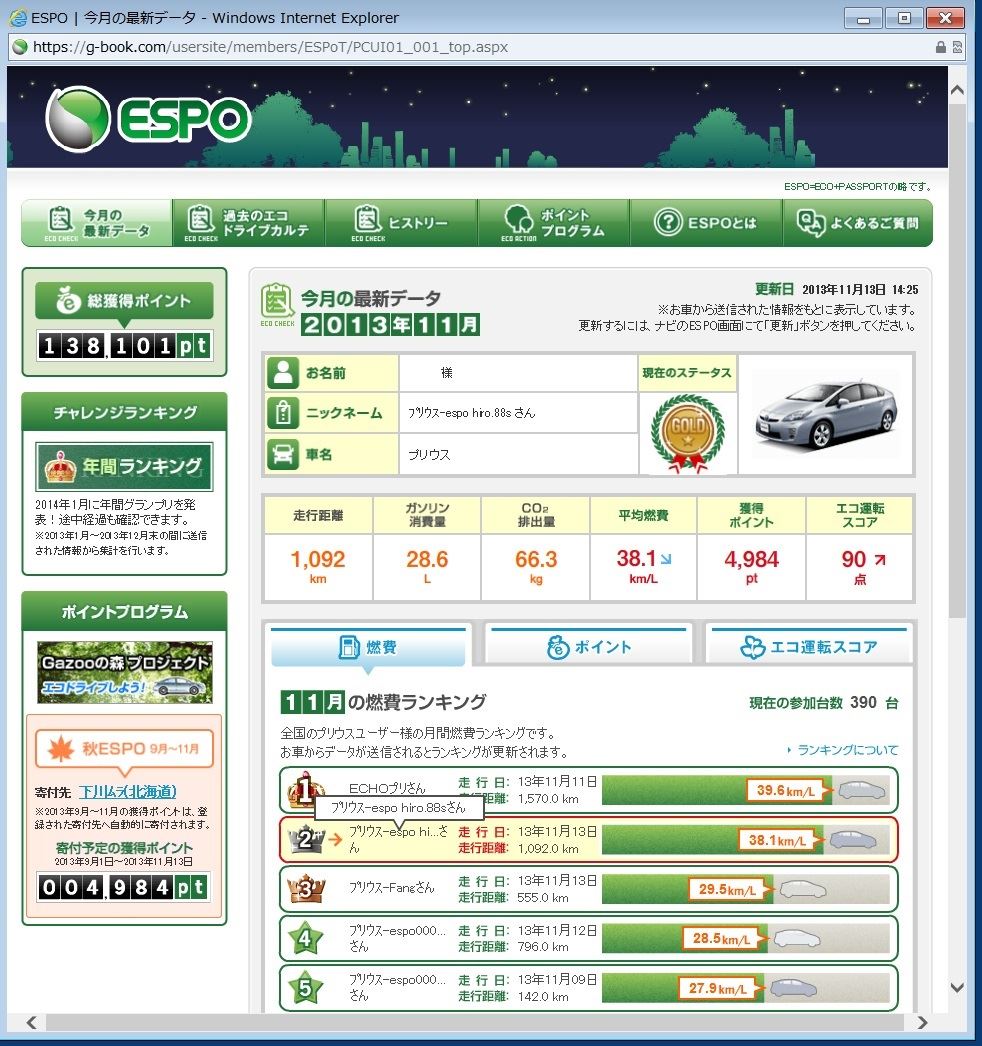
Task: Click the 39.6 km/L fuel value label
Action: pyautogui.click(x=786, y=791)
